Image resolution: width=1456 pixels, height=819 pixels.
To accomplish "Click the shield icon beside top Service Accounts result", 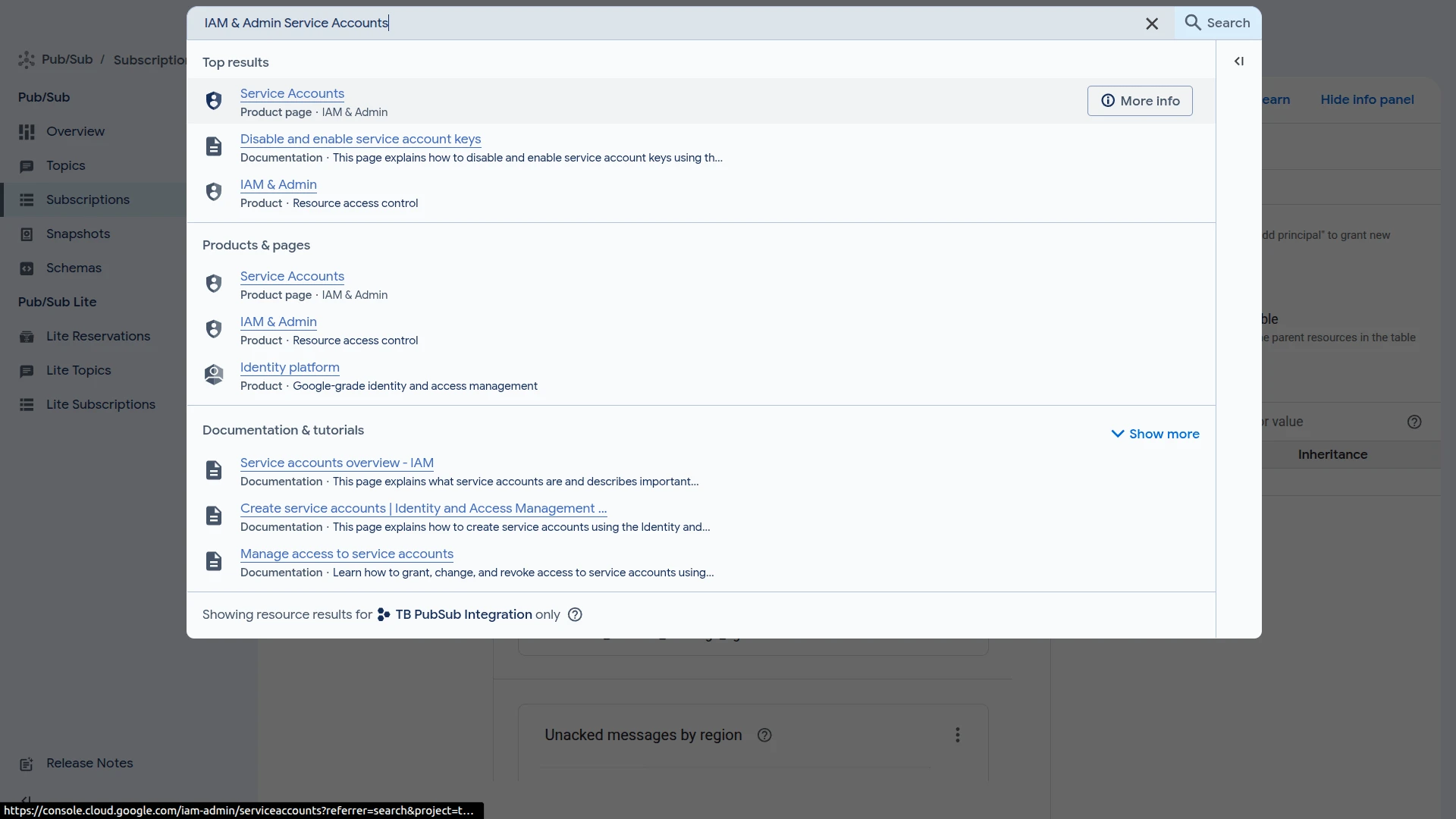I will 214,101.
